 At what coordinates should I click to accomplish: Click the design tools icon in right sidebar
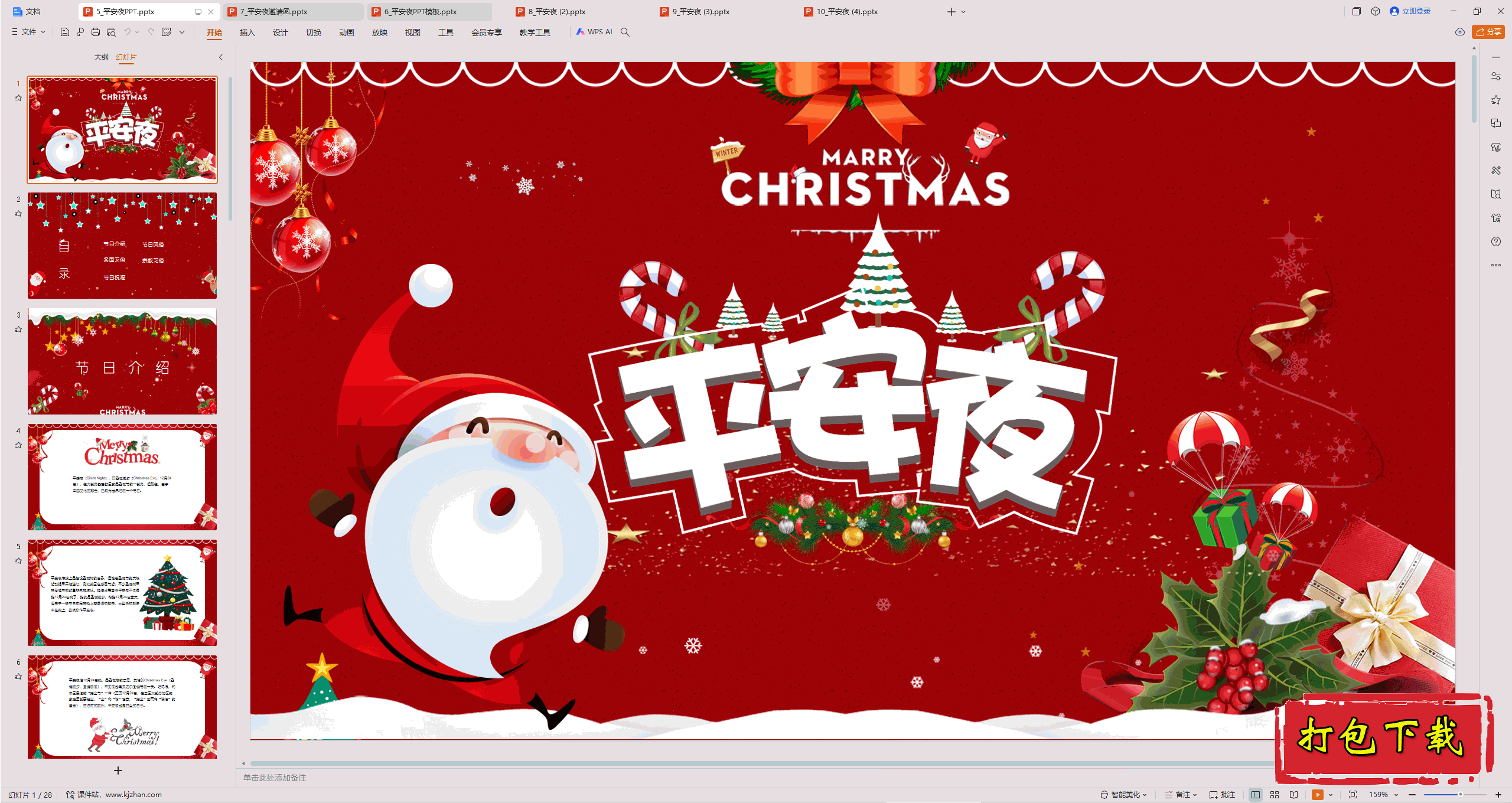click(x=1496, y=171)
